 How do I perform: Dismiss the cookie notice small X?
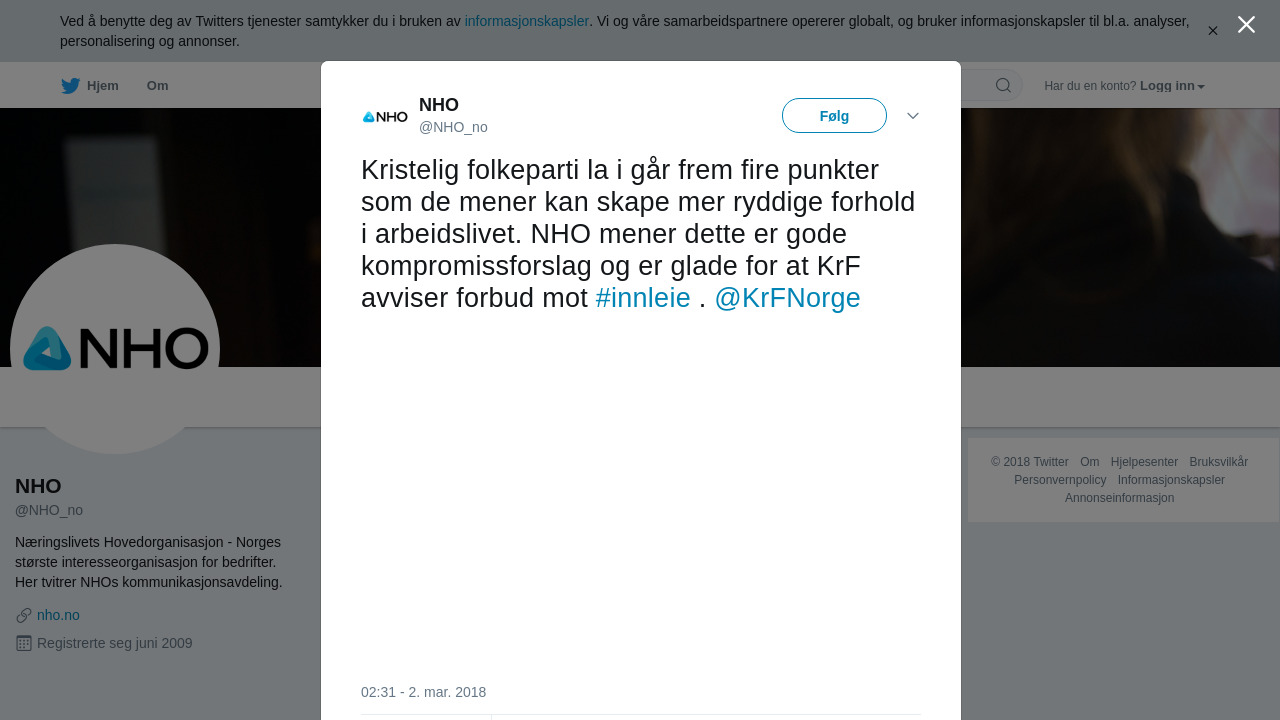tap(1213, 31)
